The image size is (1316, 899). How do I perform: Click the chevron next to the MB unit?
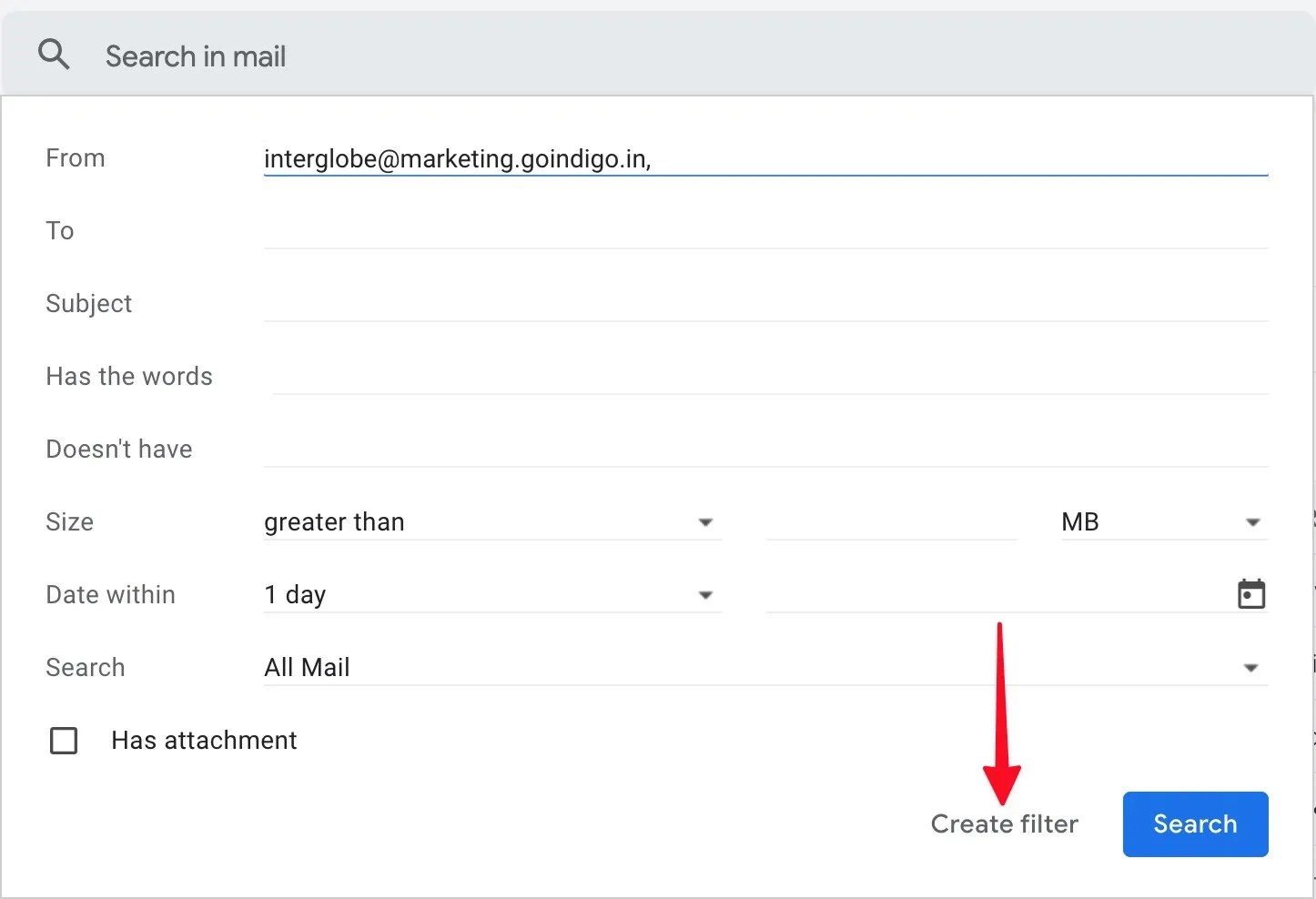pyautogui.click(x=1253, y=522)
